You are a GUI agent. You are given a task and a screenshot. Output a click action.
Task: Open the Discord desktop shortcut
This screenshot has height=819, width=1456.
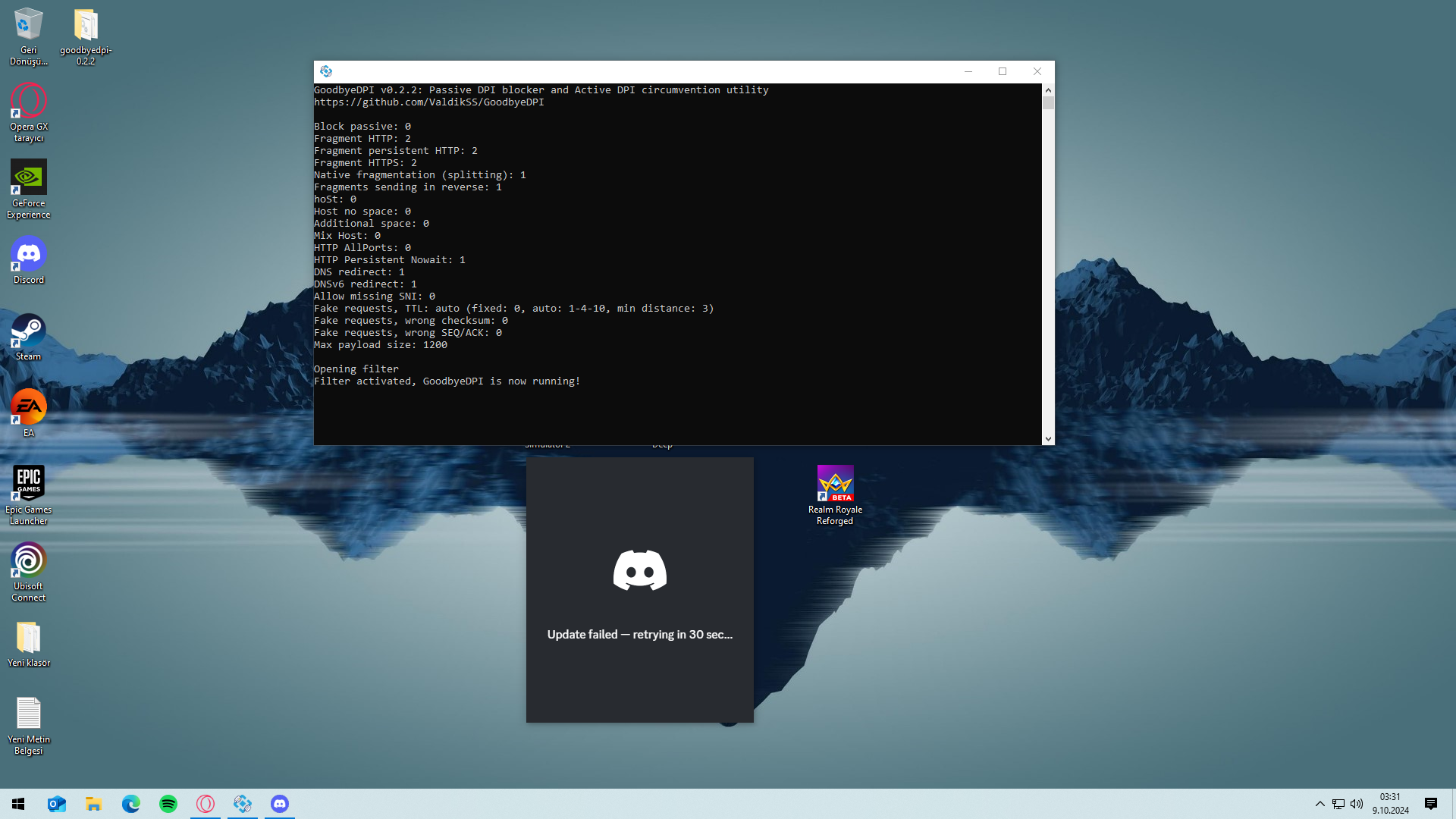pos(29,256)
